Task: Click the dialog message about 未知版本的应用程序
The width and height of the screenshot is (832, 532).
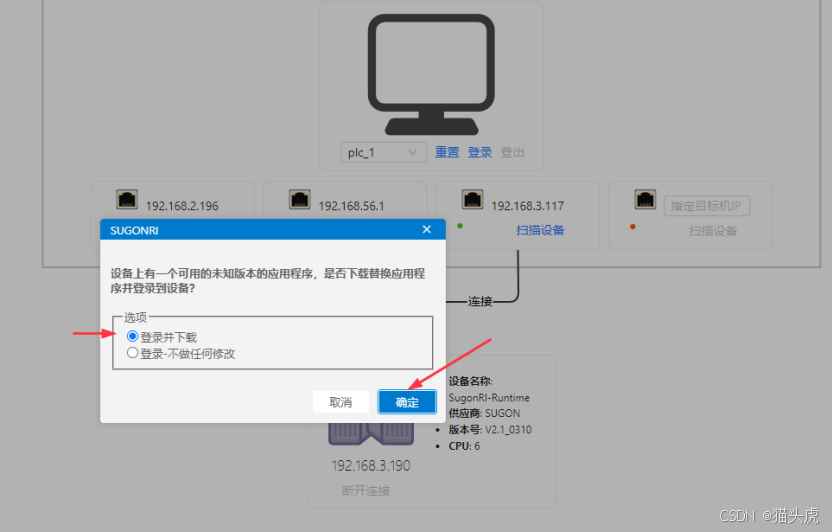Action: [x=268, y=281]
